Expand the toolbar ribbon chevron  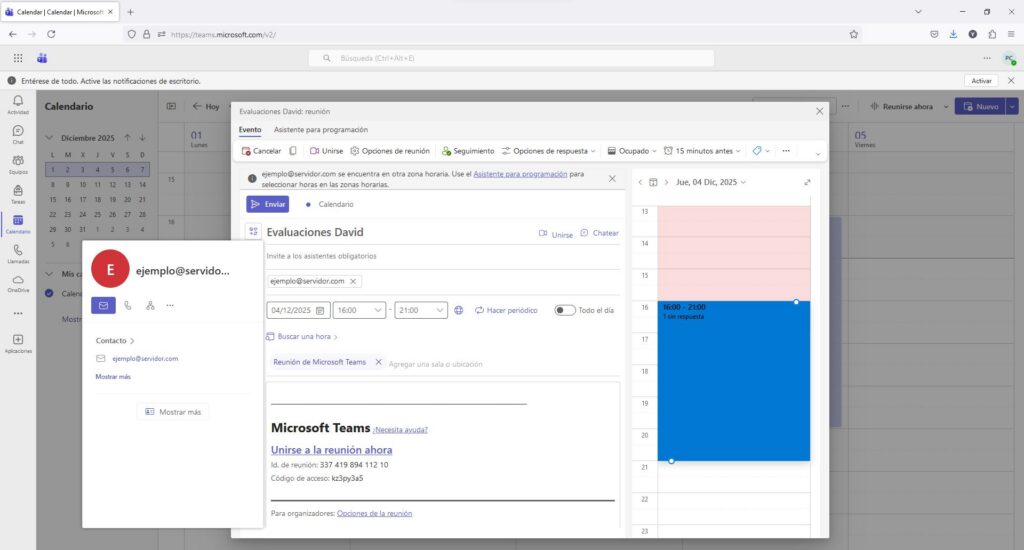tap(818, 154)
